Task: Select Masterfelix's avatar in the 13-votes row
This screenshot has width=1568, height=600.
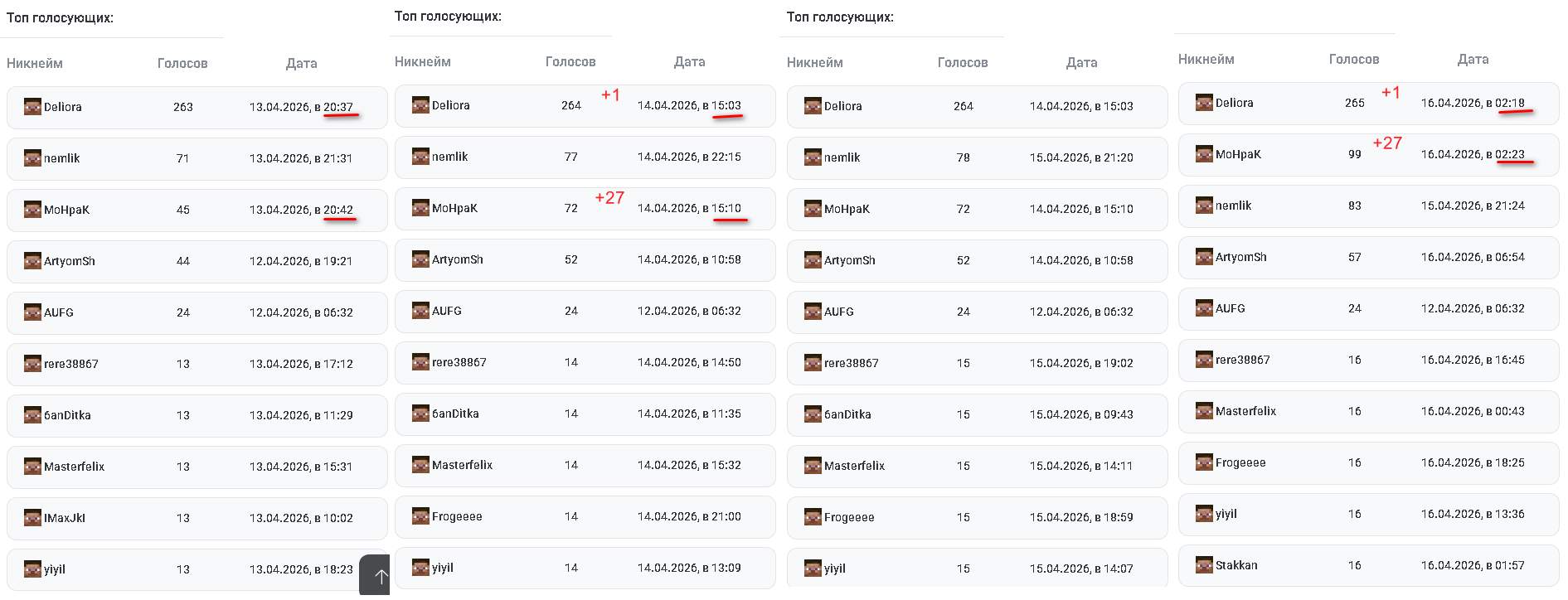Action: pos(32,467)
